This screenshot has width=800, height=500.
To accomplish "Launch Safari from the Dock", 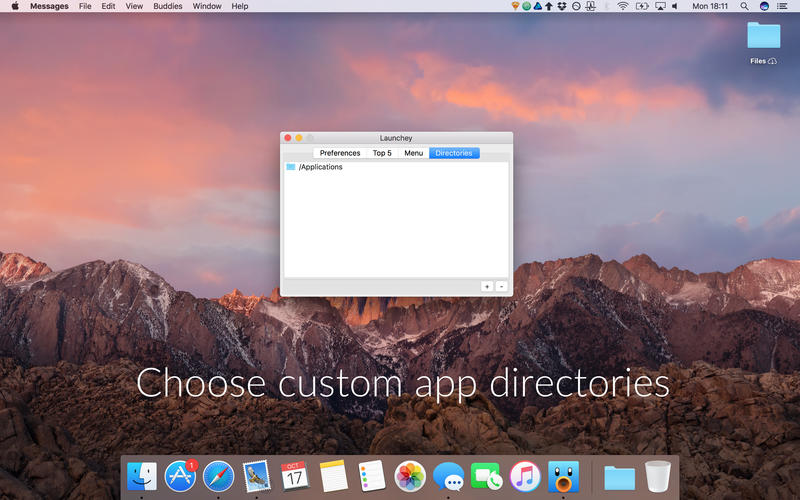I will pyautogui.click(x=218, y=476).
